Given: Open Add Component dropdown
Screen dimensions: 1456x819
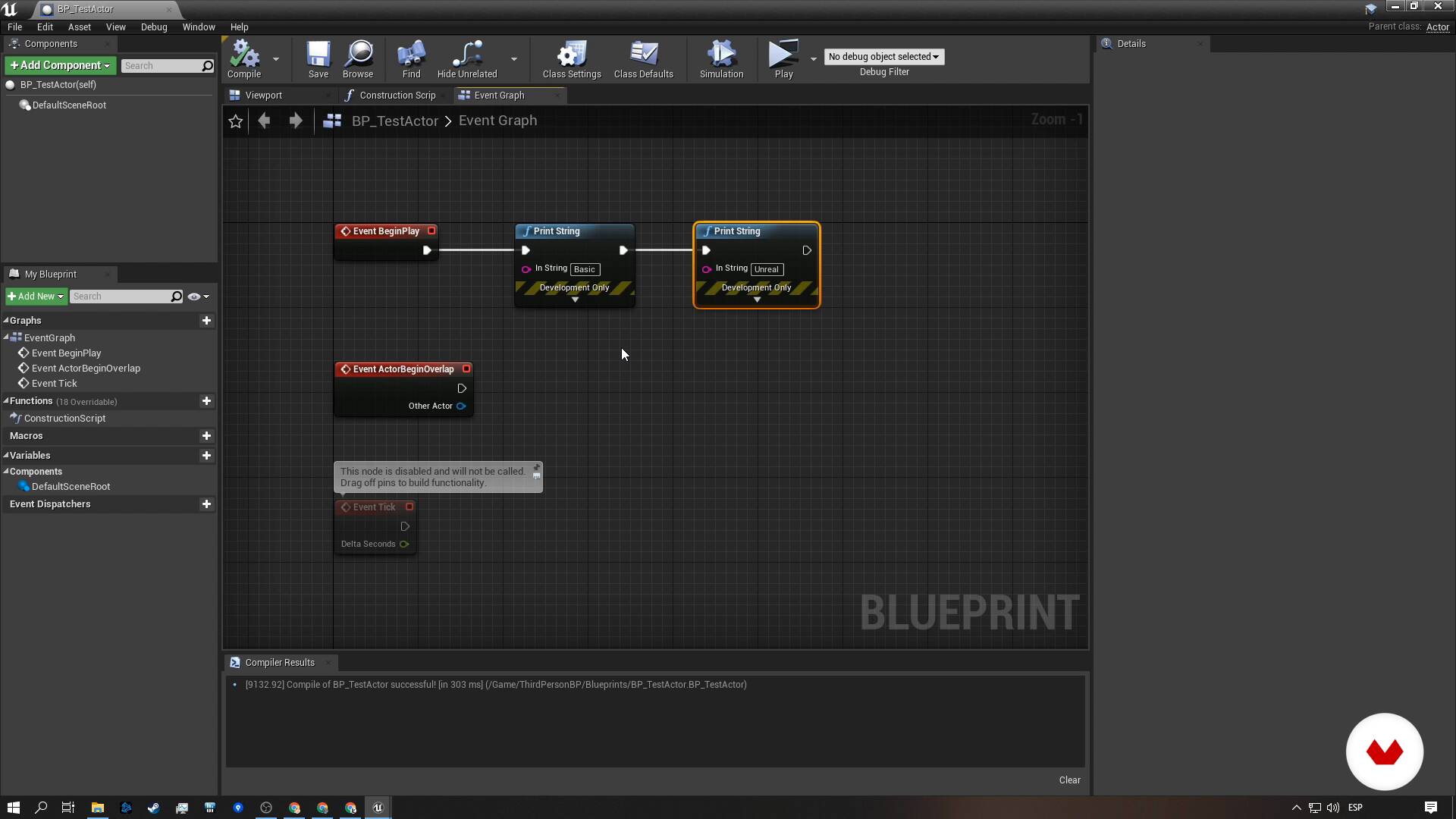Looking at the screenshot, I should (x=61, y=66).
